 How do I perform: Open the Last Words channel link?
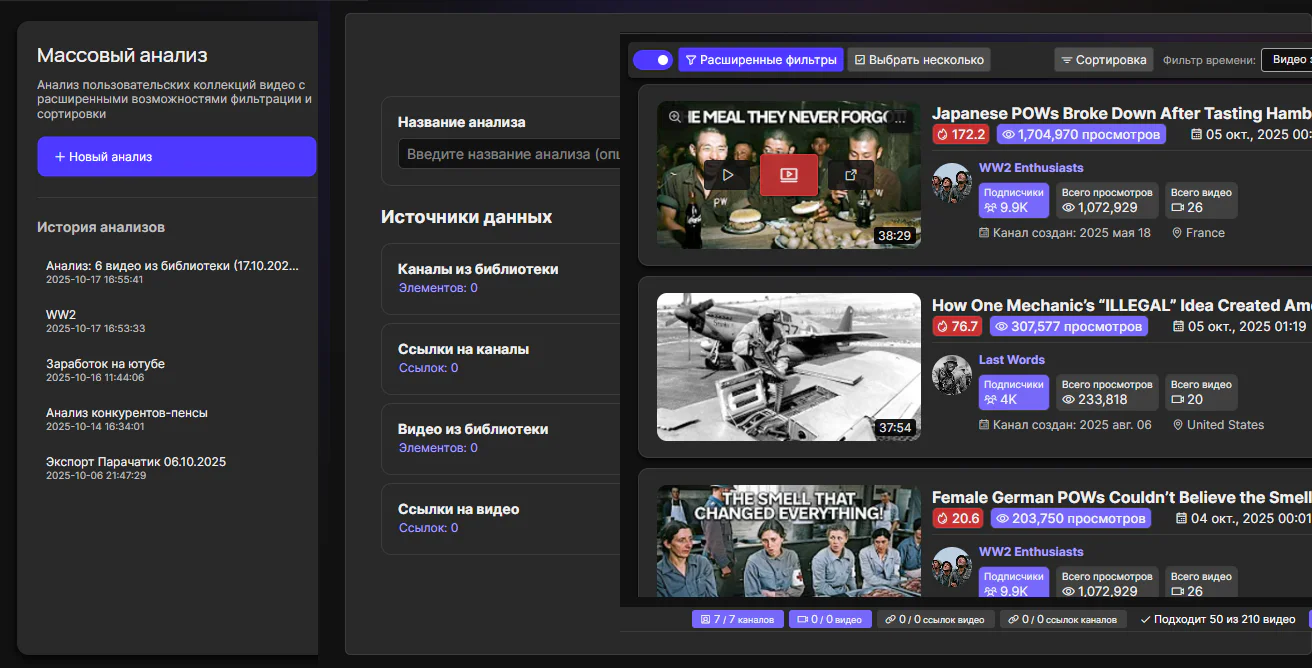tap(1011, 360)
